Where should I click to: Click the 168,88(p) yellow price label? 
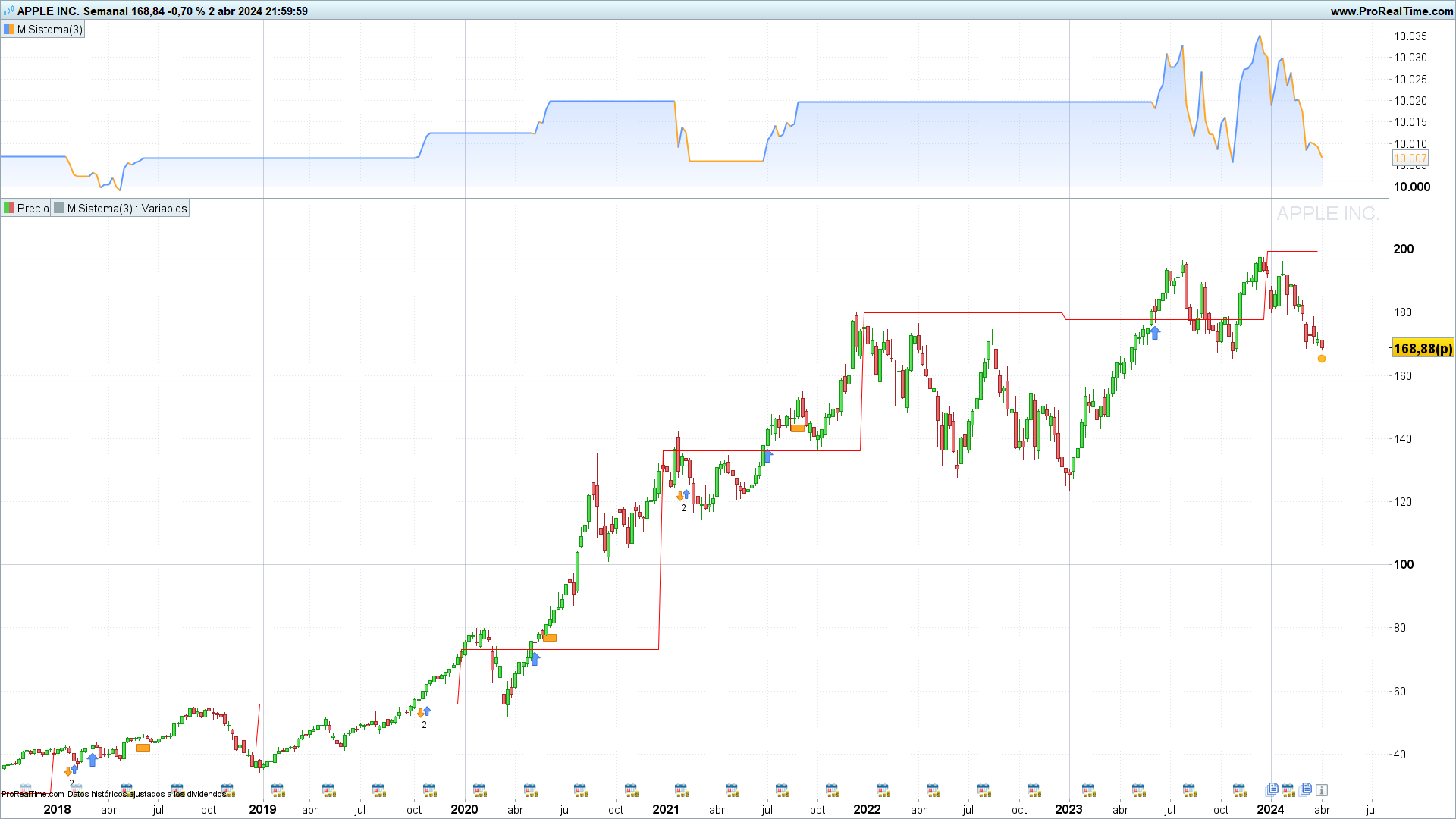[1423, 349]
